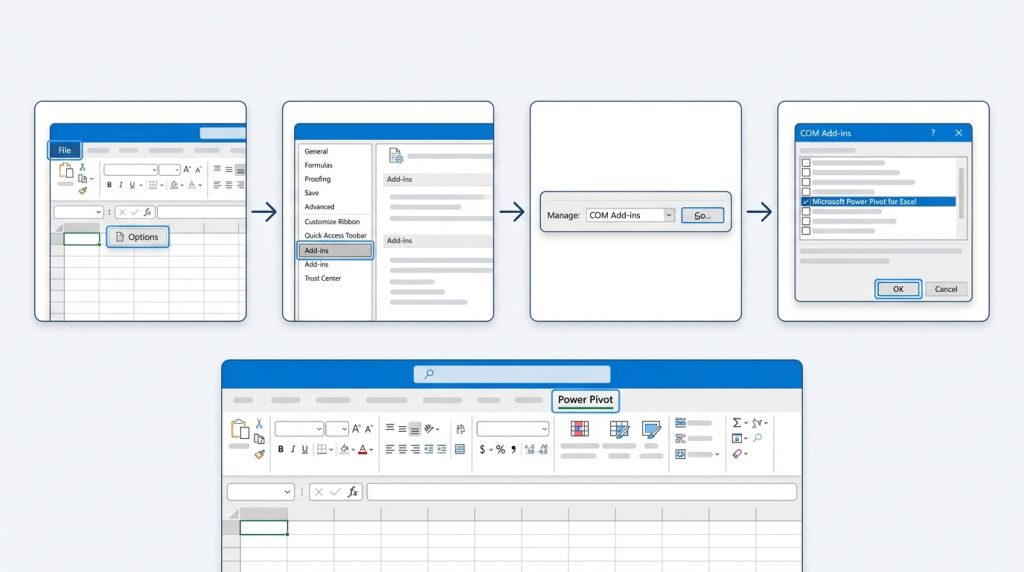Open font name dropdown in bottom Excel window
Viewport: 1024px width, 572px height.
(x=319, y=429)
